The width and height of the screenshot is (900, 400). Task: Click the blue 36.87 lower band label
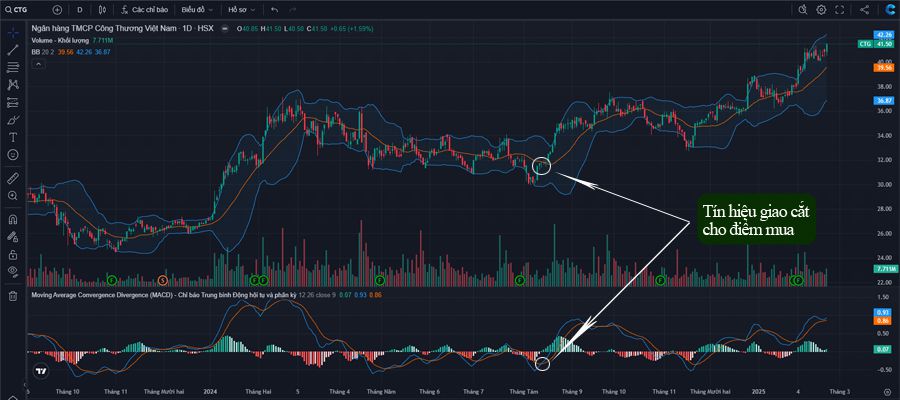(883, 100)
